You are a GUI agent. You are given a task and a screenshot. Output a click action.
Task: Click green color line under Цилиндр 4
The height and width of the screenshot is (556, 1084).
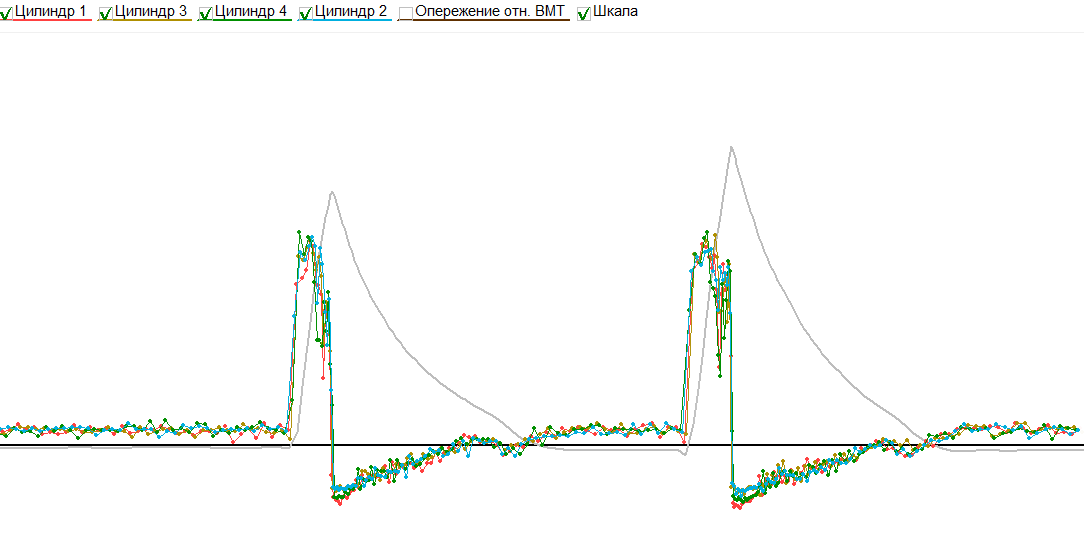[252, 20]
